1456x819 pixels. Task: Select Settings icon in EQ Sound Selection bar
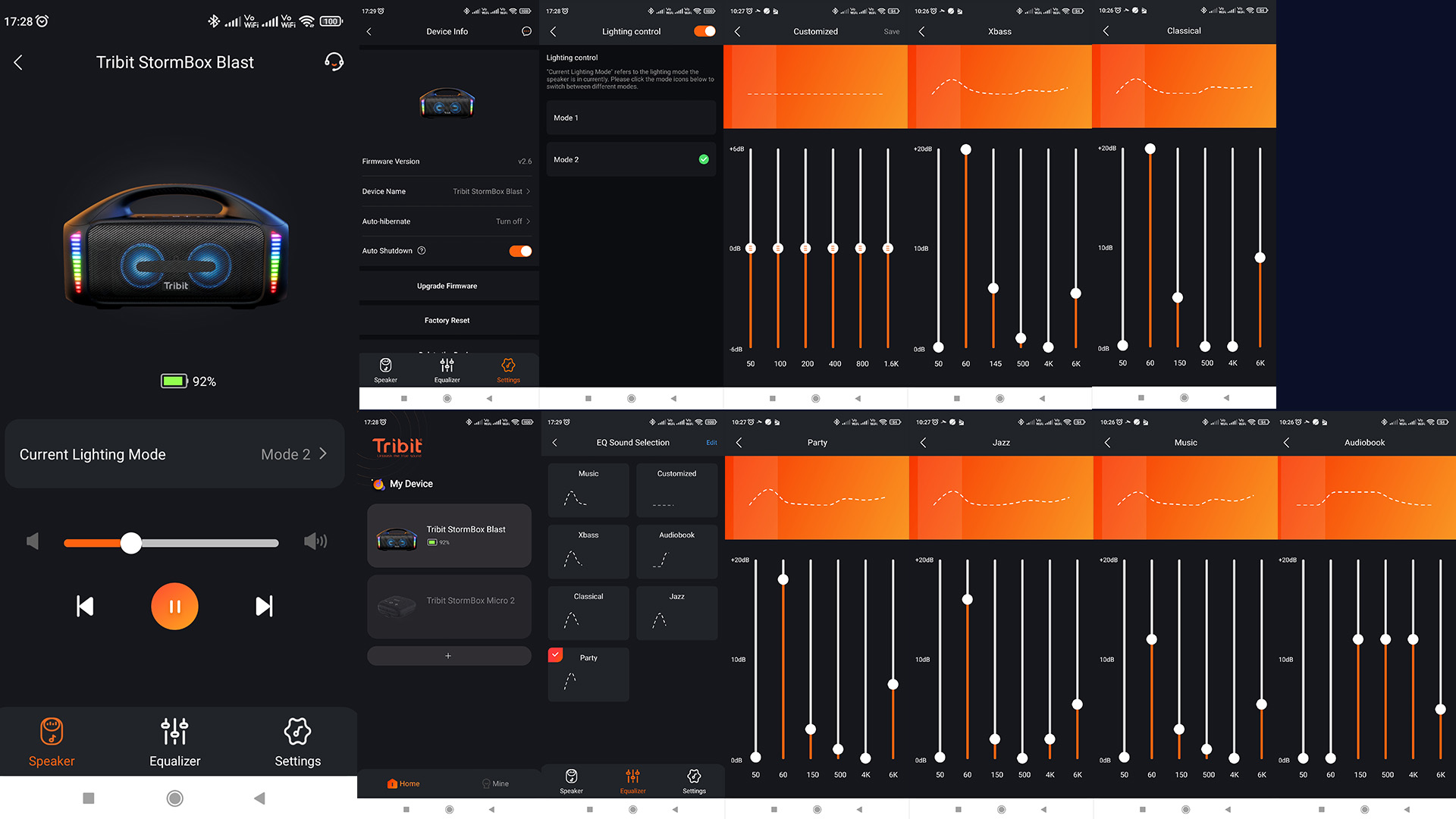[694, 781]
